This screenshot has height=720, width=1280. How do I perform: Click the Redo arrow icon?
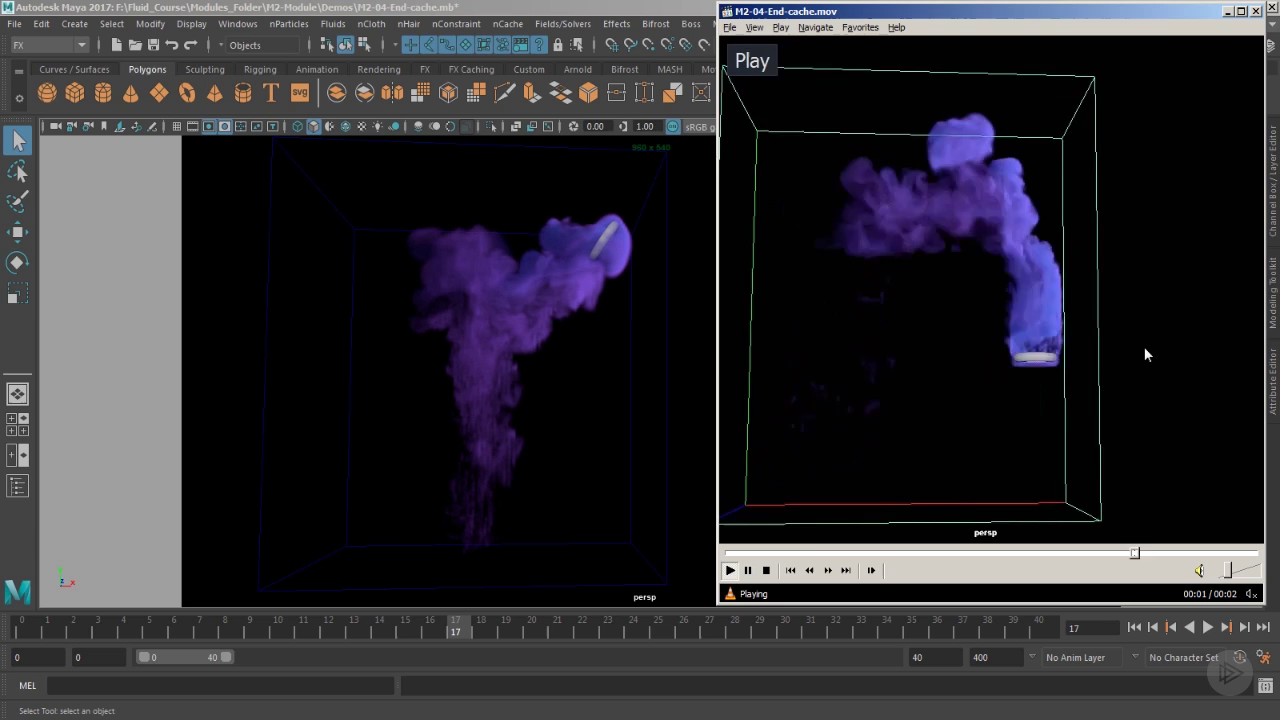[190, 45]
